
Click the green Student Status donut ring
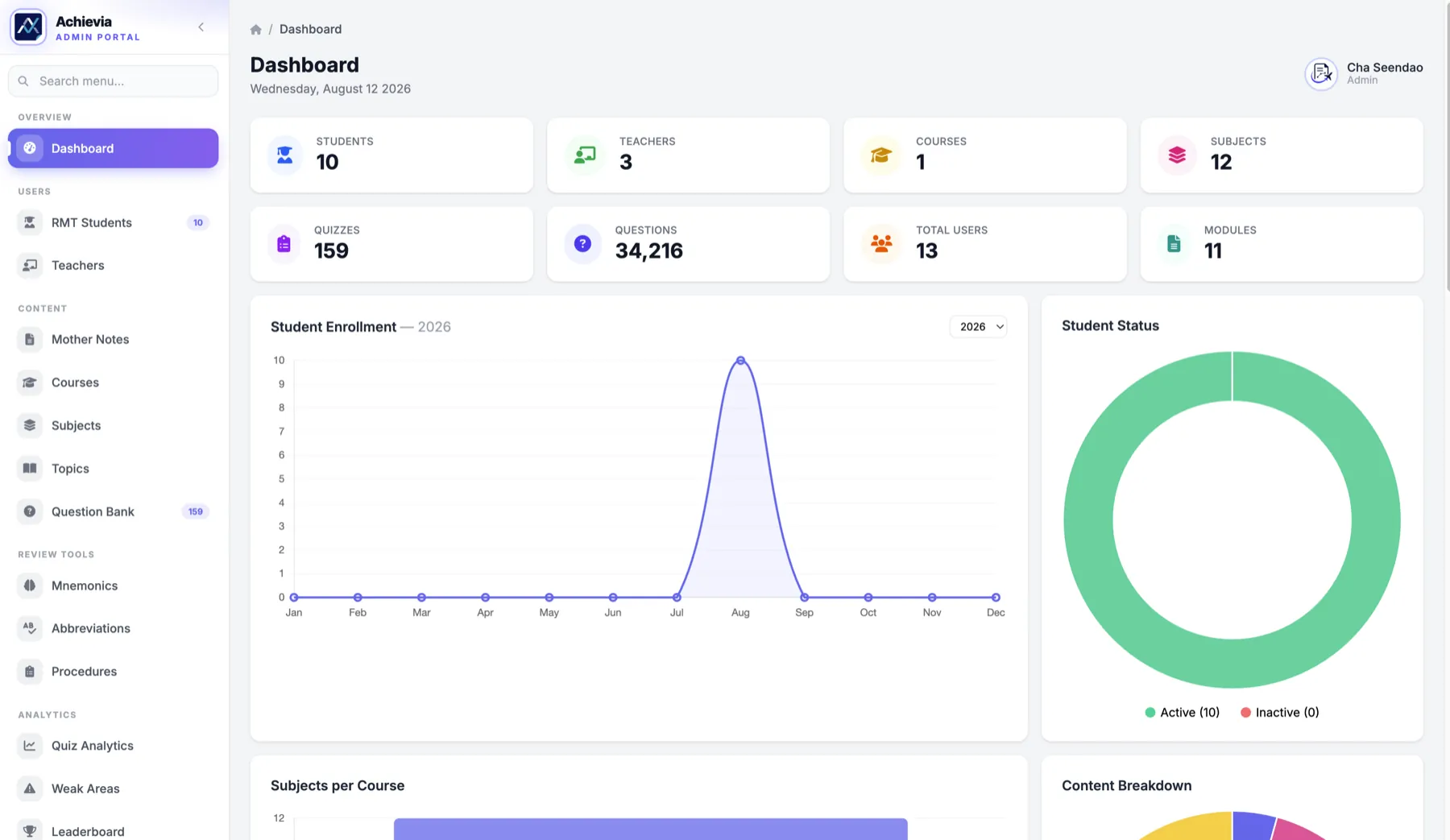point(1087,520)
